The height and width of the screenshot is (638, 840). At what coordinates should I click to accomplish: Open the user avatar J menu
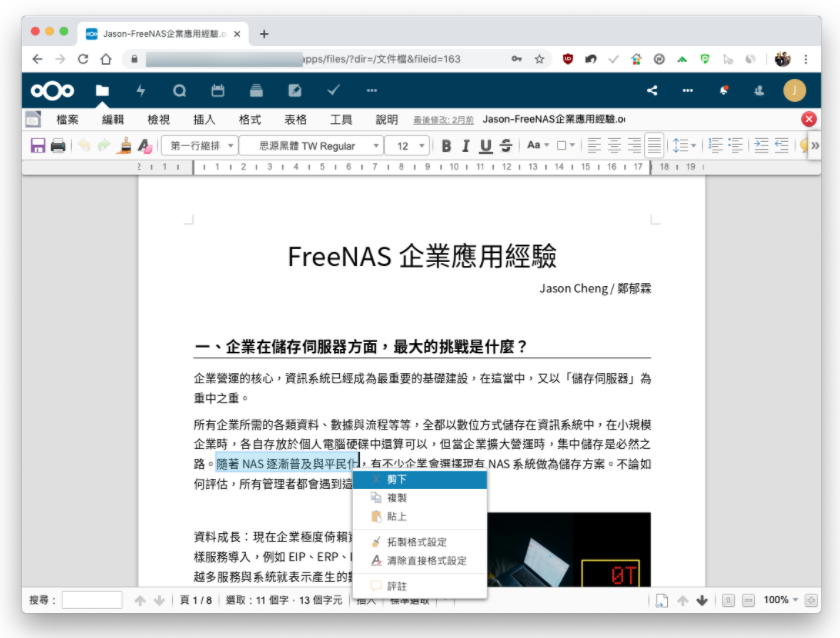[794, 91]
